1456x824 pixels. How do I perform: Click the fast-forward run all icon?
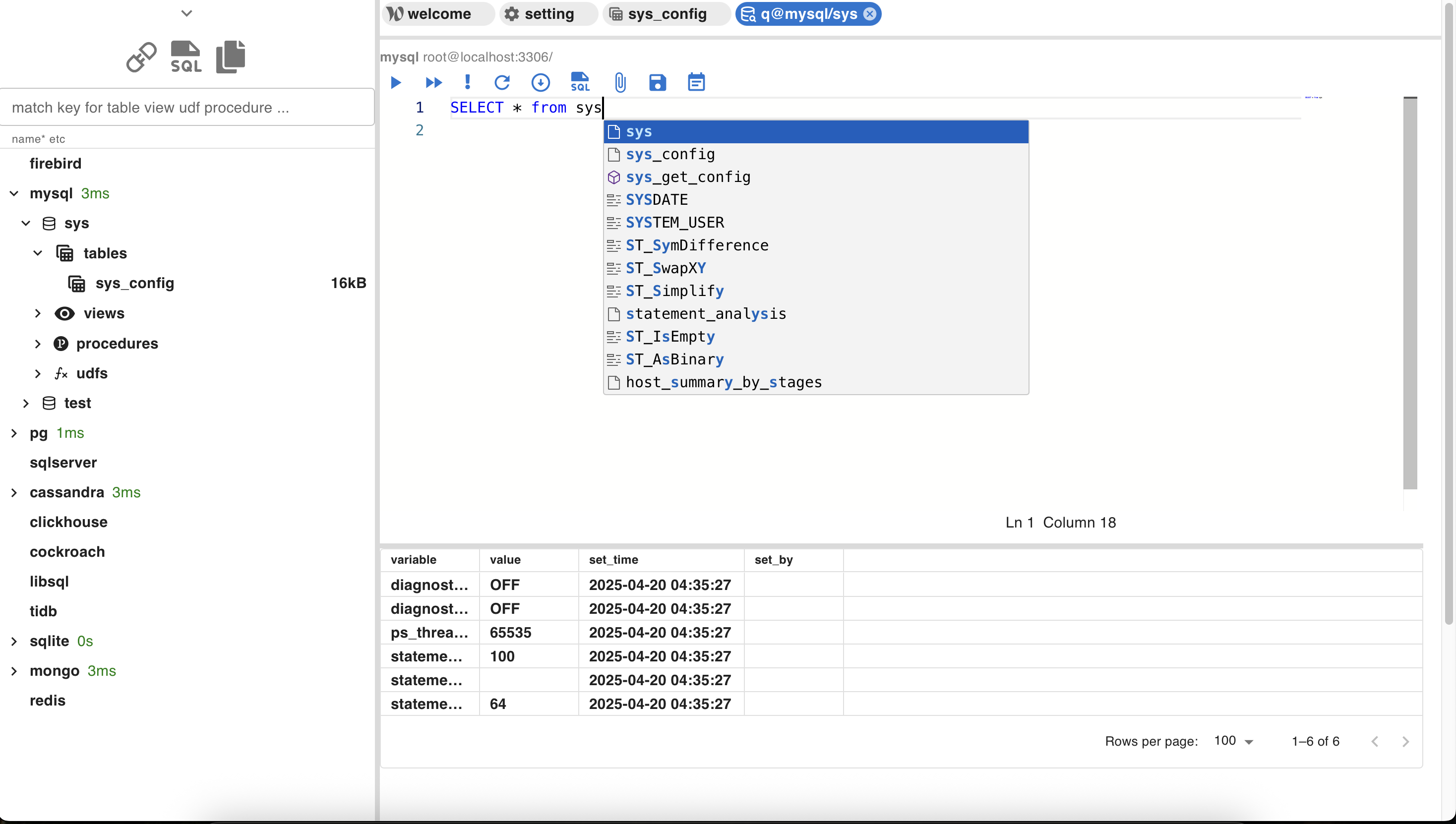coord(433,83)
